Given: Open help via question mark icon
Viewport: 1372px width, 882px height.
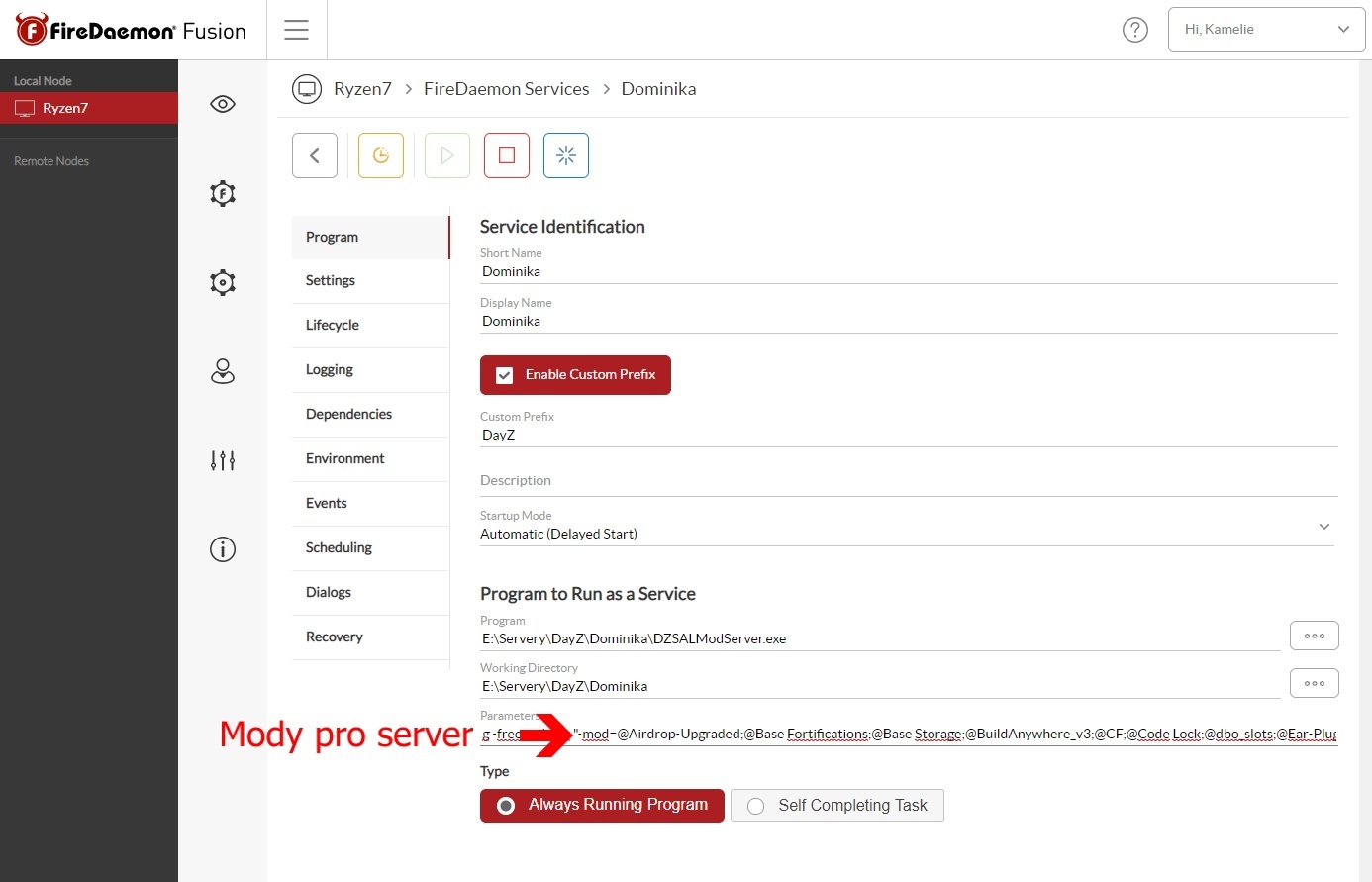Looking at the screenshot, I should [1135, 30].
